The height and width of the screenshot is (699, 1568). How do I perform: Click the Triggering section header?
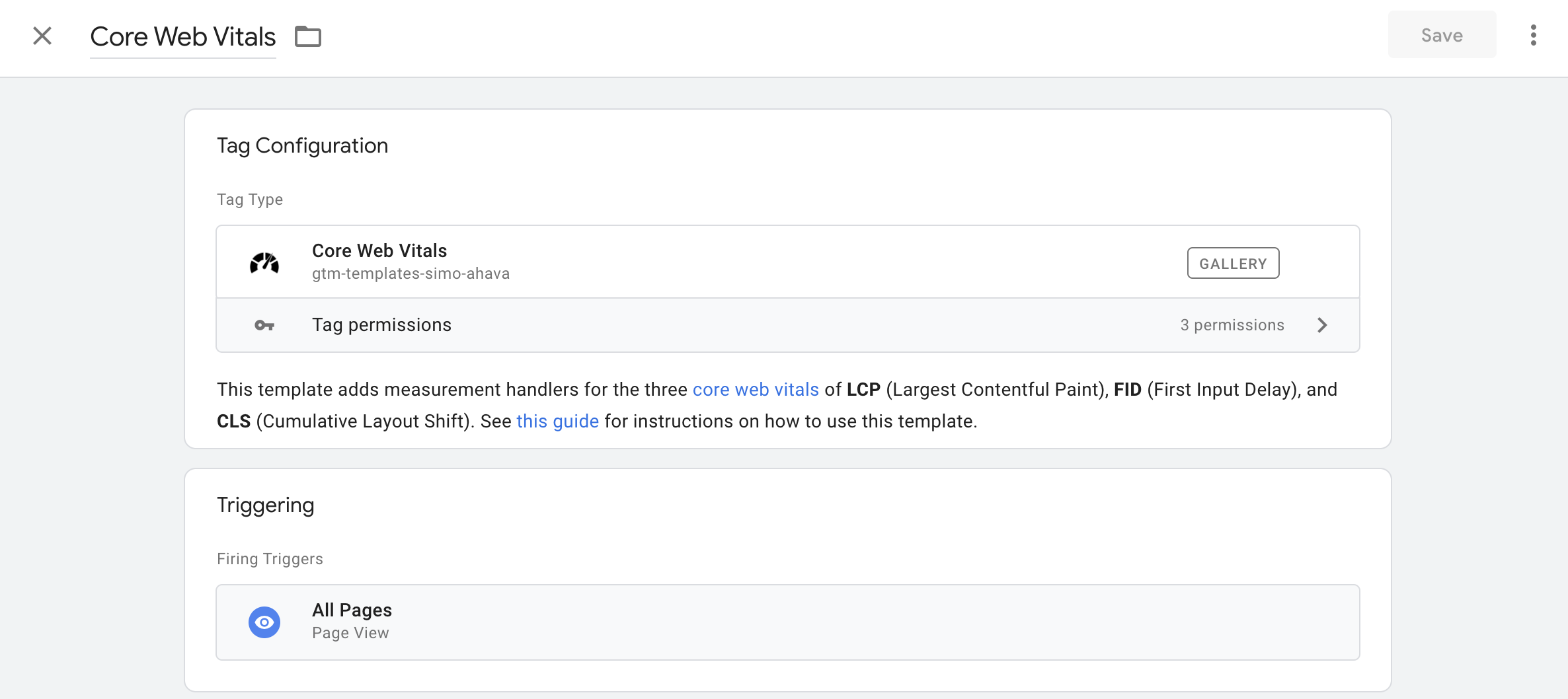(265, 504)
